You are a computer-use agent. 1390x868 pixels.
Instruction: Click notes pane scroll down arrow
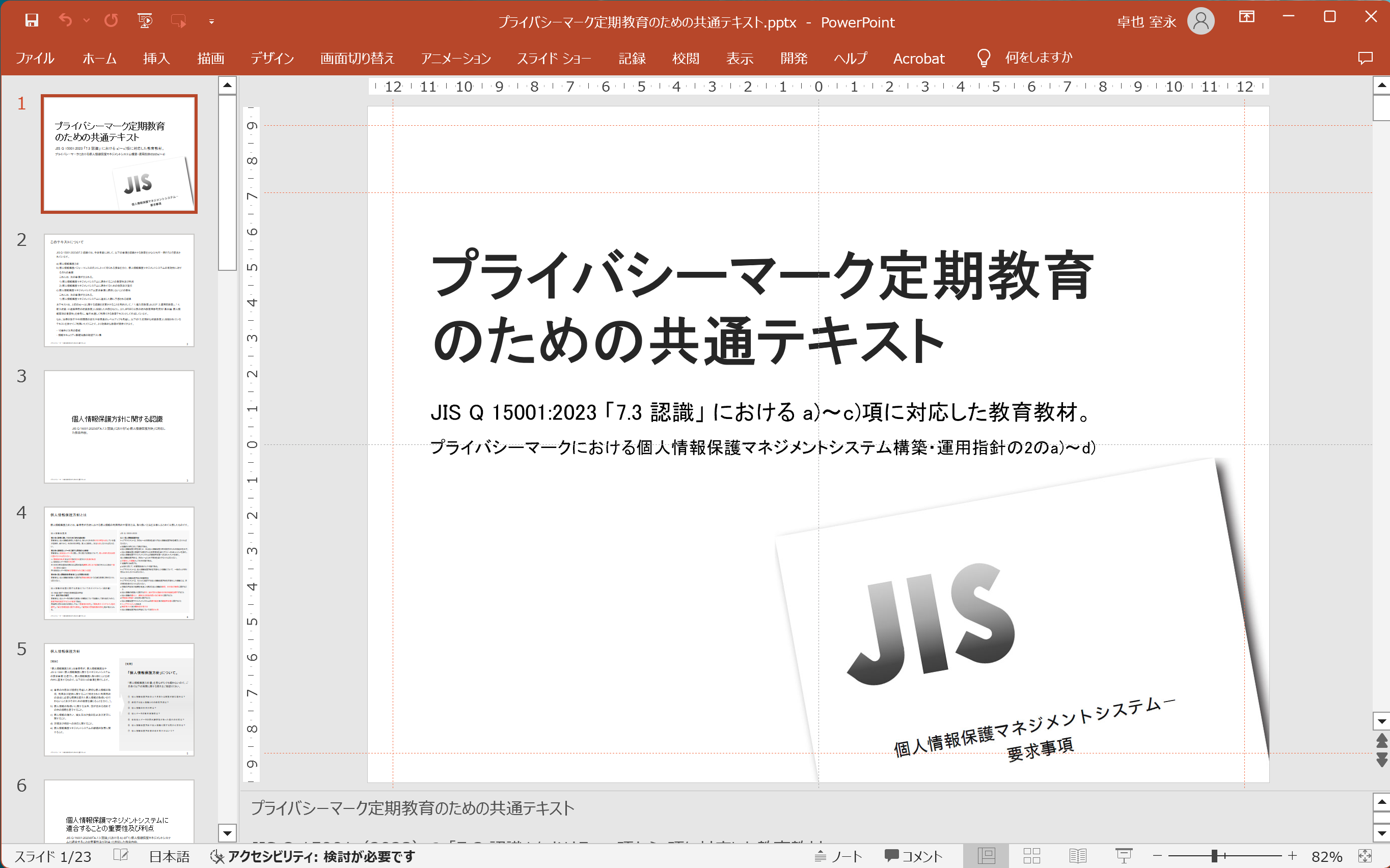pos(1381,833)
